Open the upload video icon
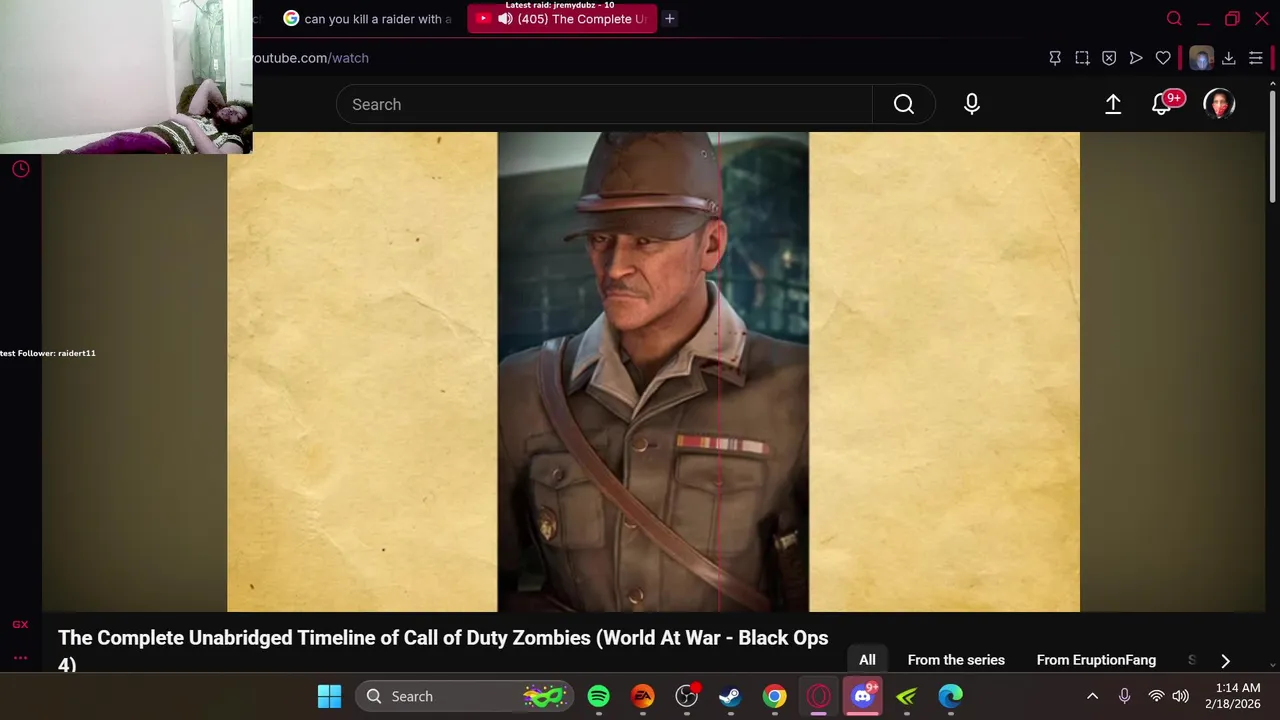 (x=1113, y=104)
